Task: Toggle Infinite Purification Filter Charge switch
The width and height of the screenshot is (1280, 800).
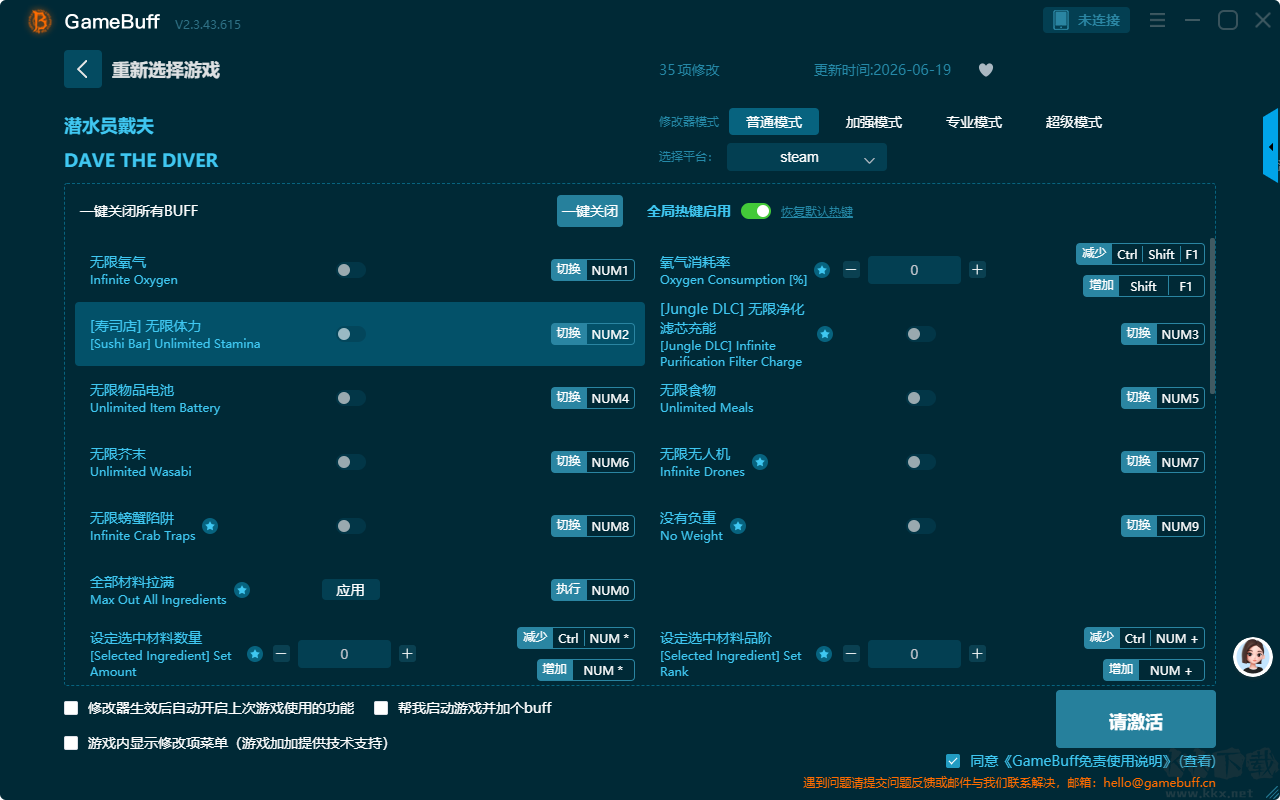Action: click(x=921, y=334)
